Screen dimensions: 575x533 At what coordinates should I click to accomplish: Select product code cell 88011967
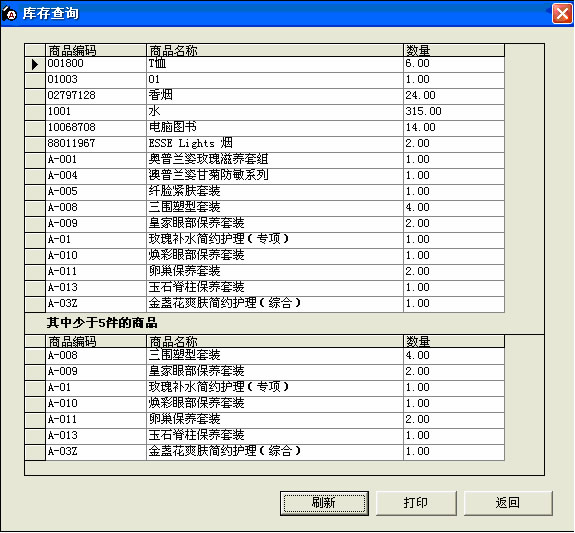(96, 143)
